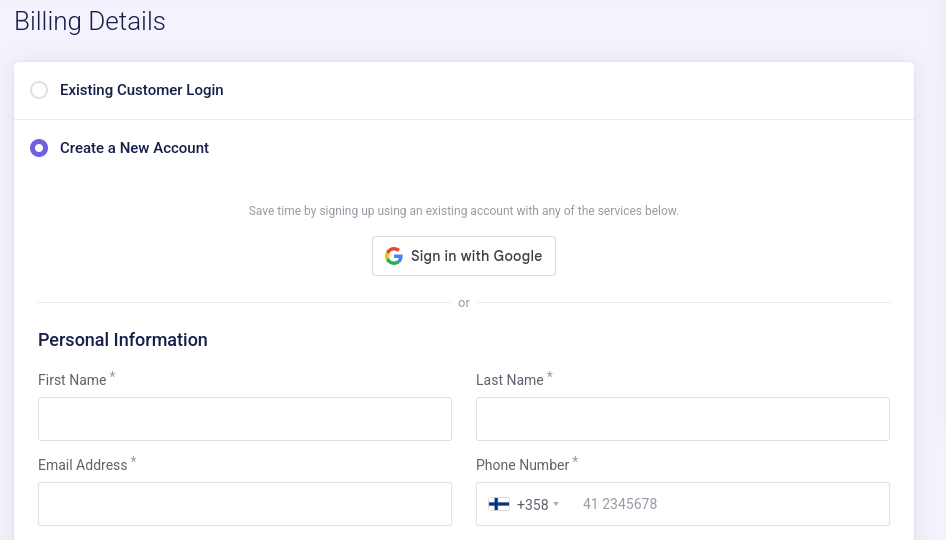The height and width of the screenshot is (540, 946).
Task: Click the Finland flag icon
Action: (499, 504)
